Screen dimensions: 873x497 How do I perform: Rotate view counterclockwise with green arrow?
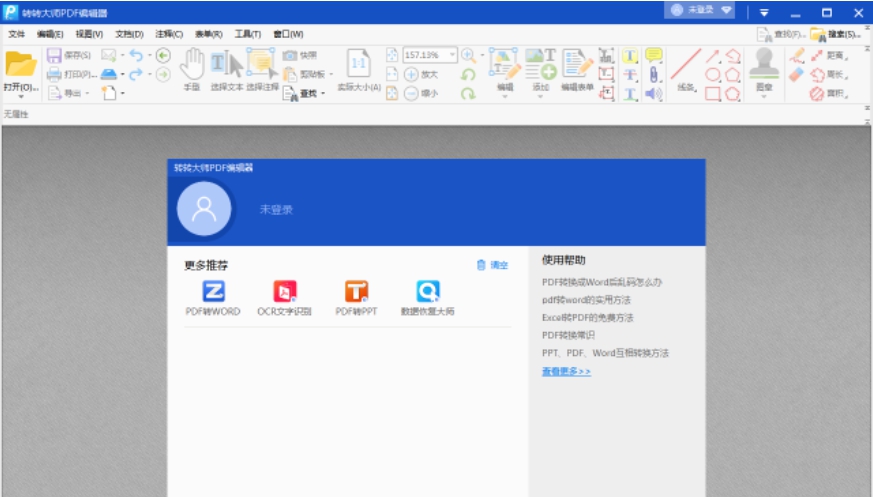coord(468,74)
